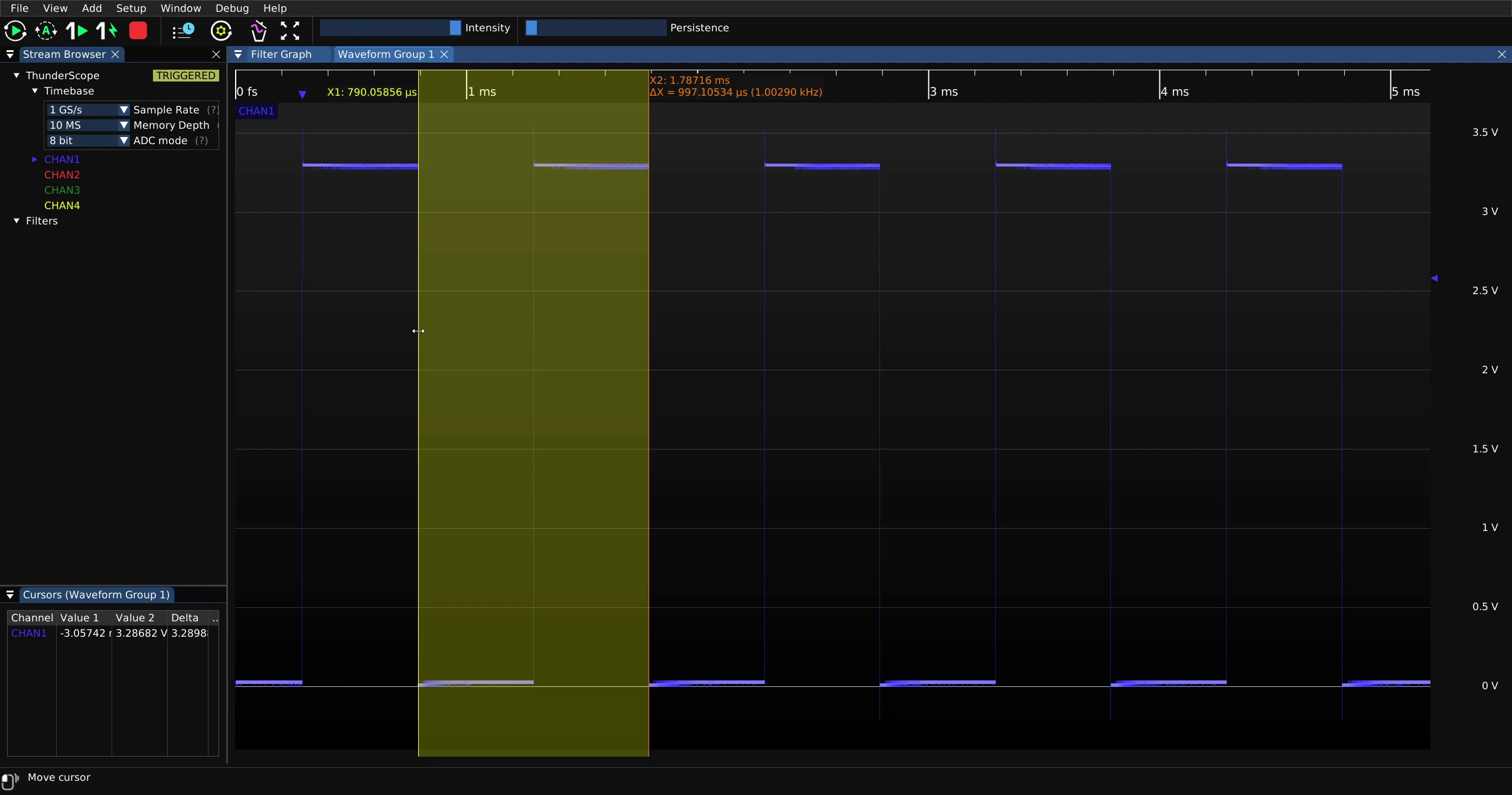
Task: Click the ADC mode help (?) marker
Action: coord(201,141)
